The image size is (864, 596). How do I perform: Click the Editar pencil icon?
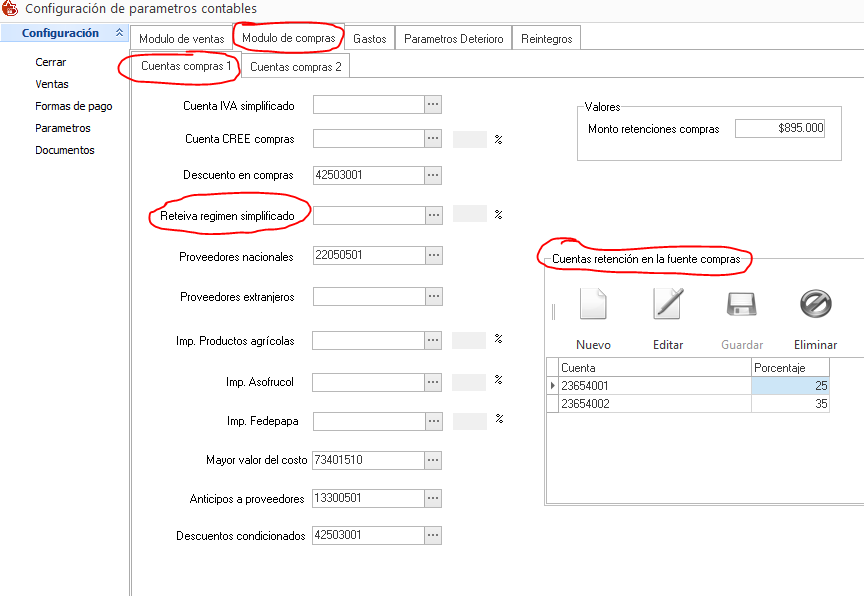667,303
